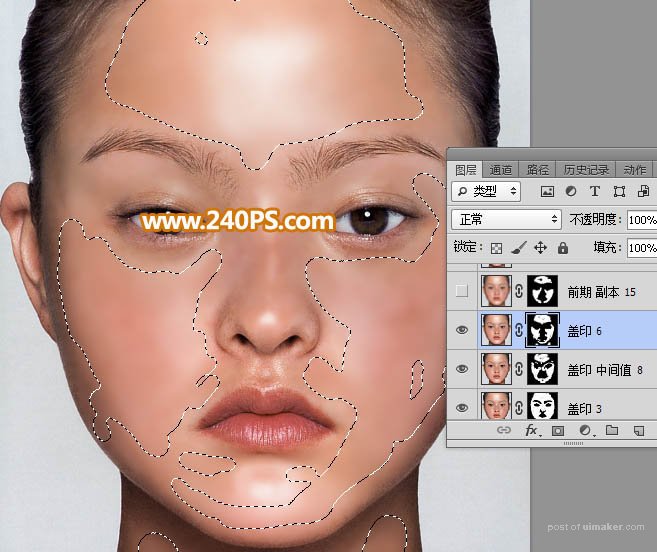
Task: Filter layers by pixel image type
Action: pyautogui.click(x=547, y=192)
